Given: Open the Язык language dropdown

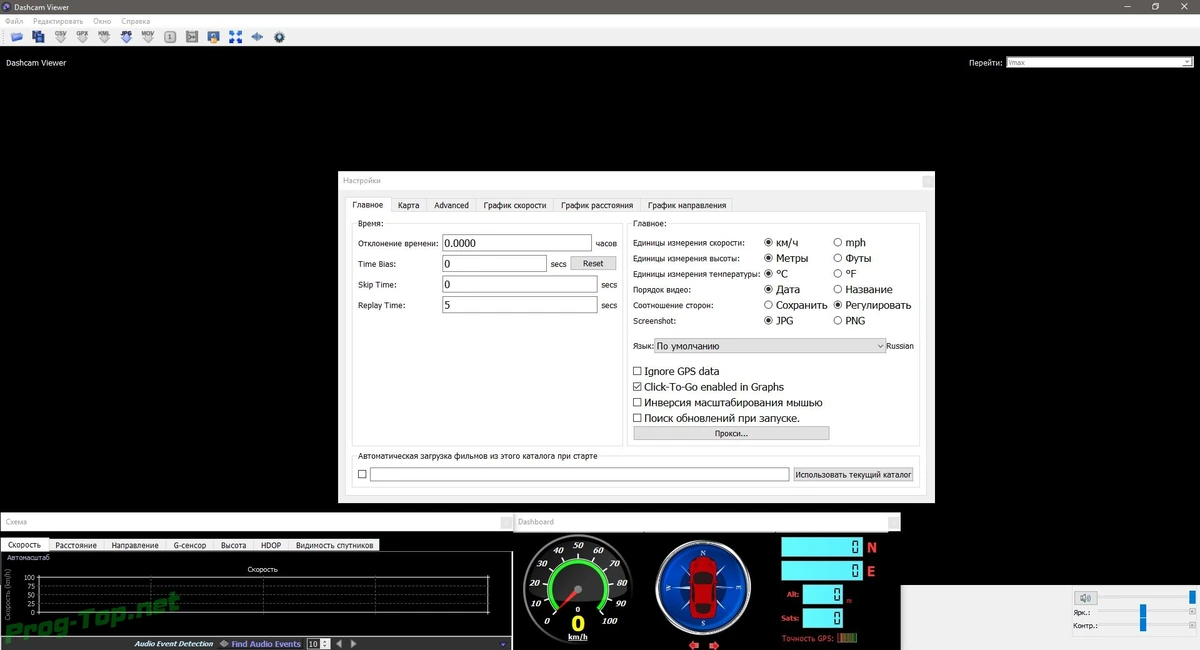Looking at the screenshot, I should (x=770, y=346).
